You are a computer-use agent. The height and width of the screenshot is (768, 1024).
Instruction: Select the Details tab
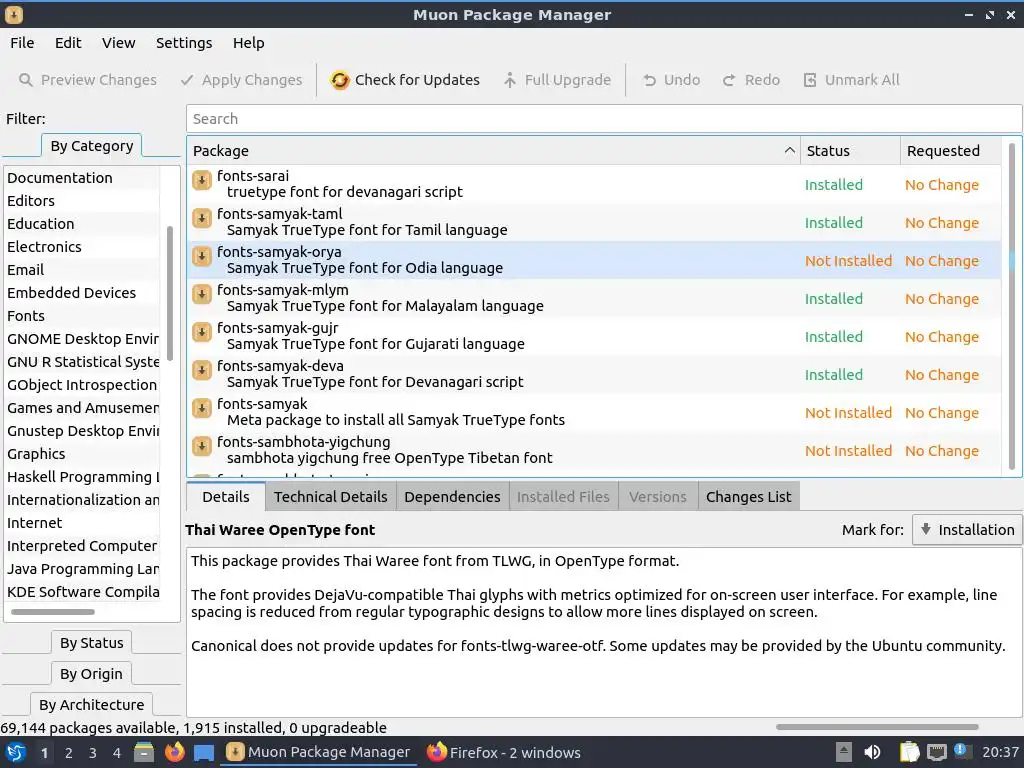coord(226,497)
